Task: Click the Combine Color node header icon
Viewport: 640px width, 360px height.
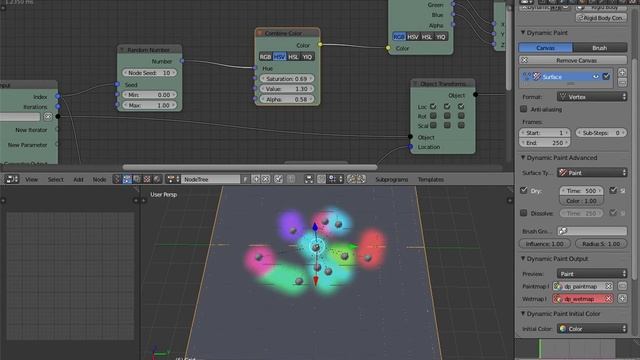Action: tap(260, 33)
